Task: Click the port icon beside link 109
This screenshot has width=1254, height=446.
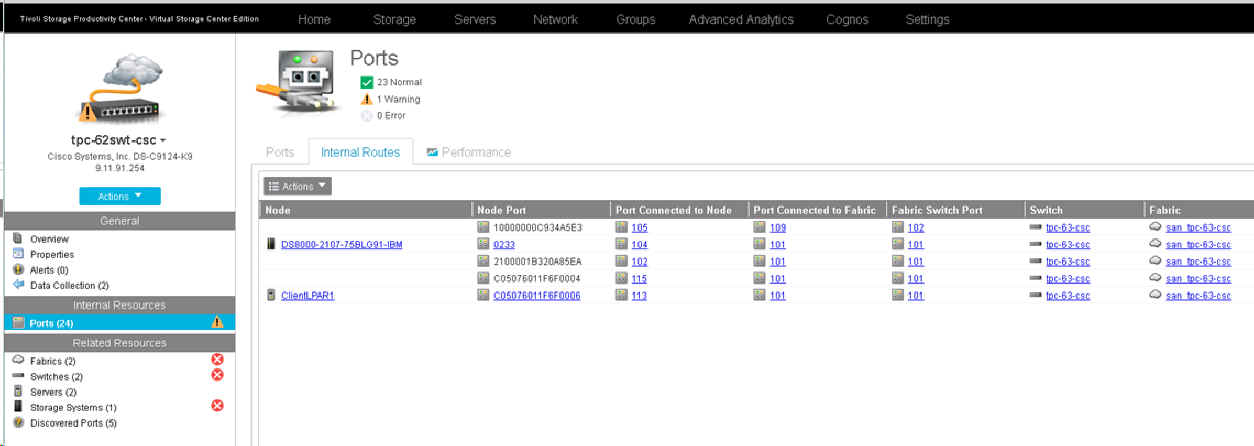Action: [x=759, y=227]
